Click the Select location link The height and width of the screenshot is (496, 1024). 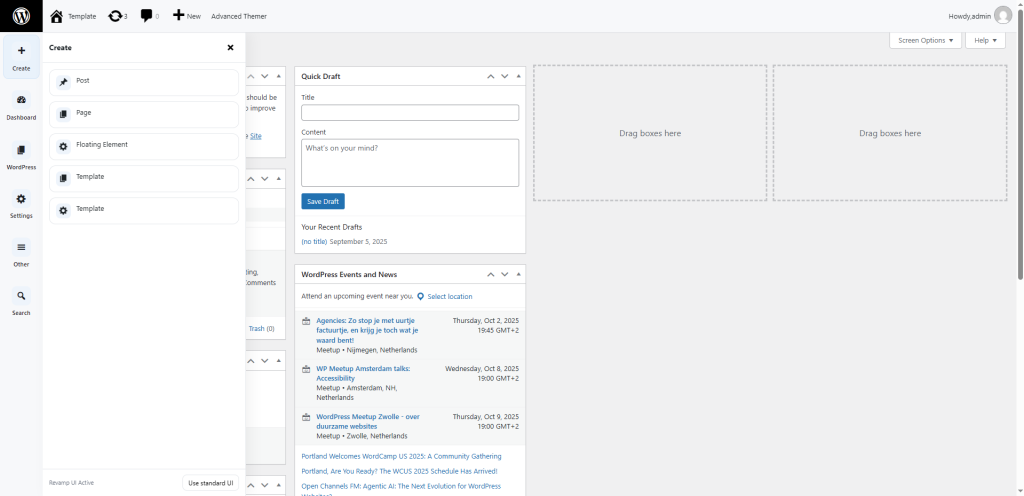(449, 296)
